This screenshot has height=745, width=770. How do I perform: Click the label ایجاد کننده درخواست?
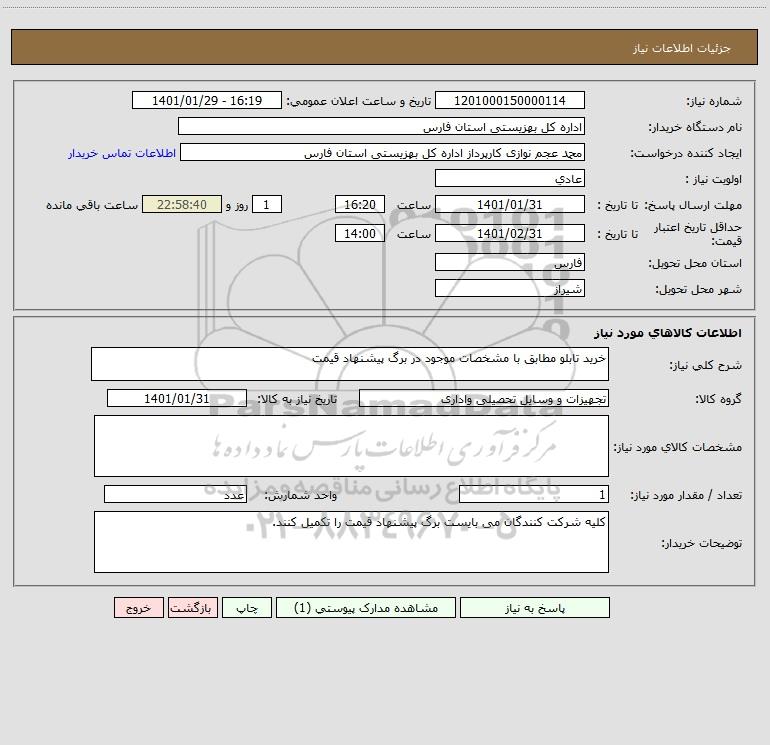click(x=686, y=153)
